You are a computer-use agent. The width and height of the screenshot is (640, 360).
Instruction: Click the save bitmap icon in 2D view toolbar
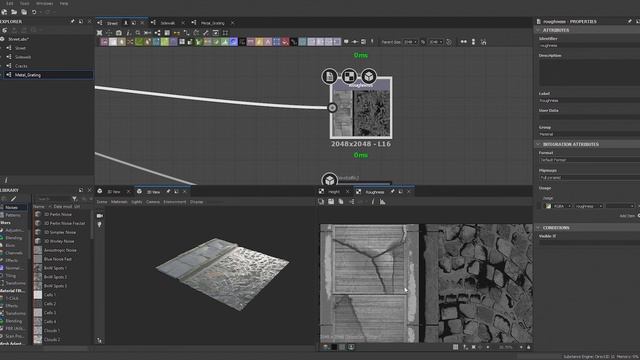[331, 202]
